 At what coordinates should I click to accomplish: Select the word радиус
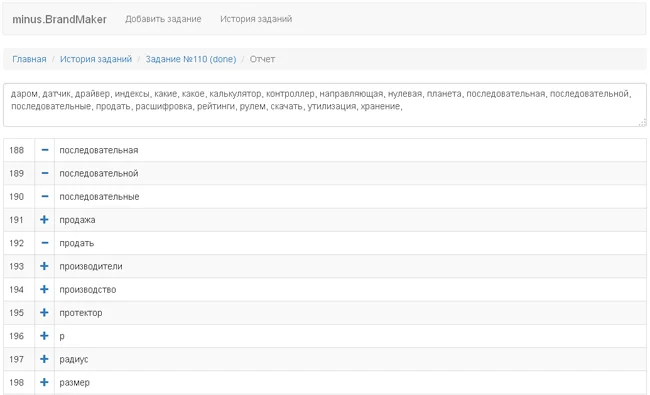pos(74,359)
